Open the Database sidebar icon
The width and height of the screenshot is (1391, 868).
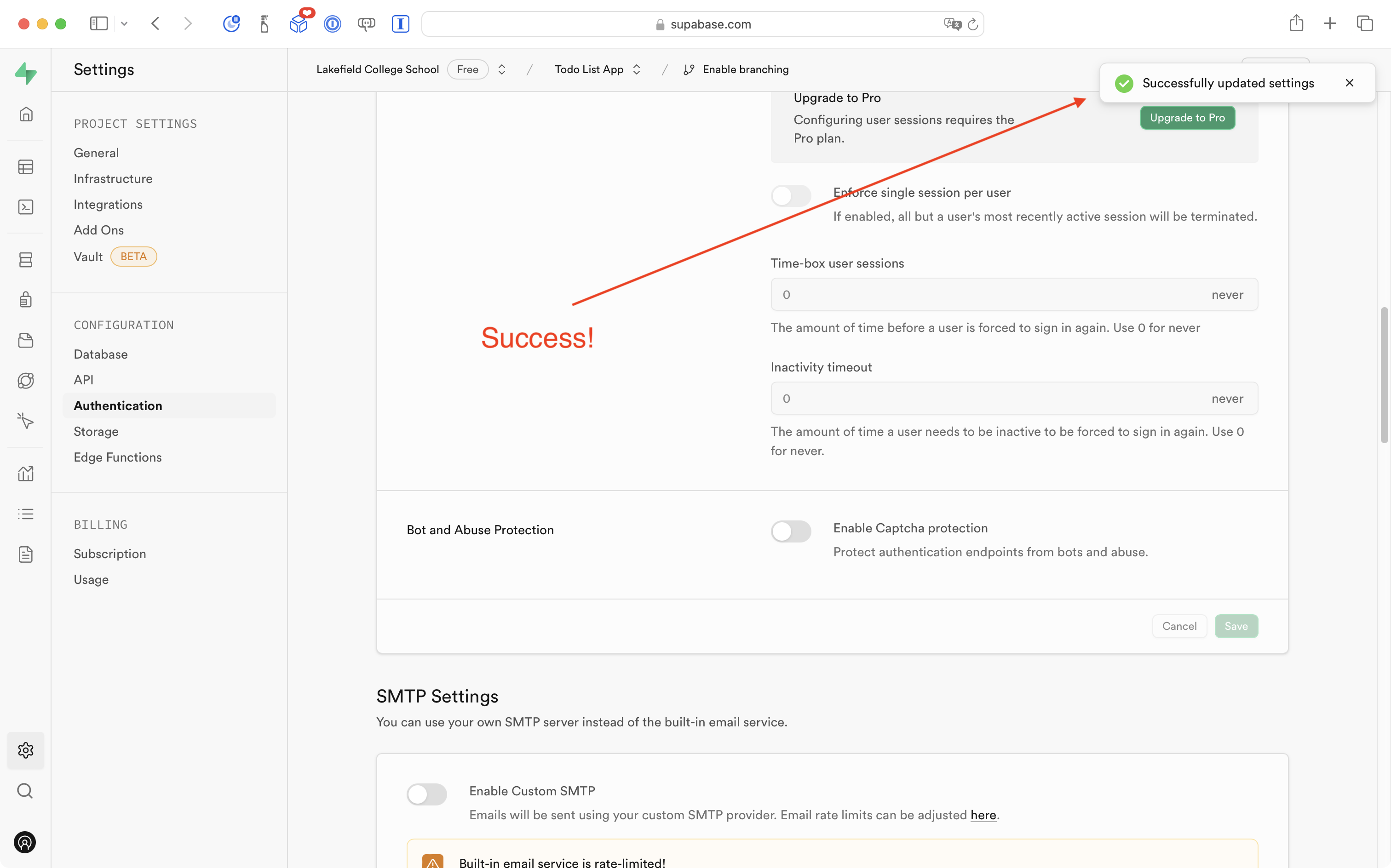(x=26, y=259)
